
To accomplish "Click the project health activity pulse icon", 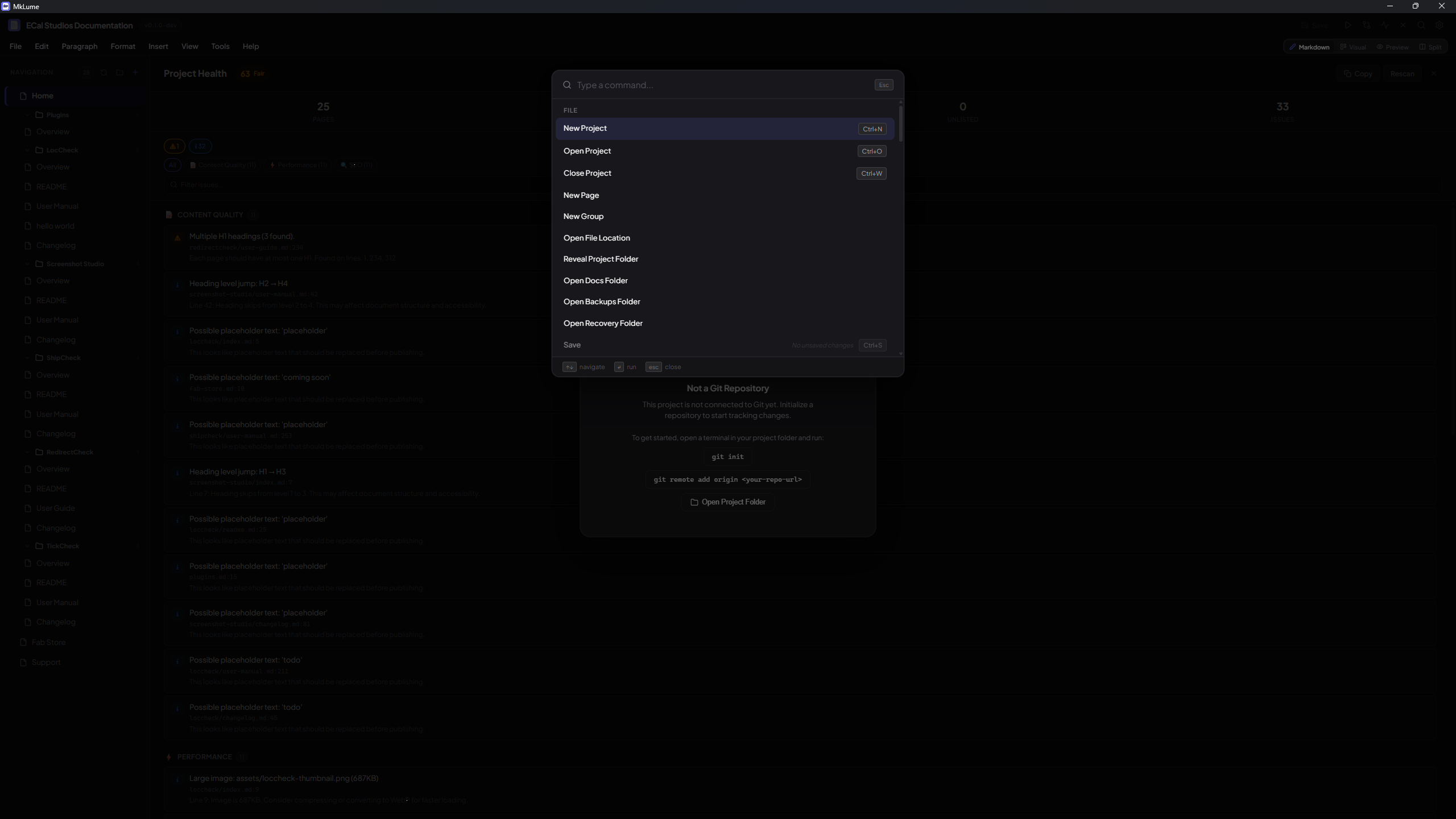I will point(1385,25).
